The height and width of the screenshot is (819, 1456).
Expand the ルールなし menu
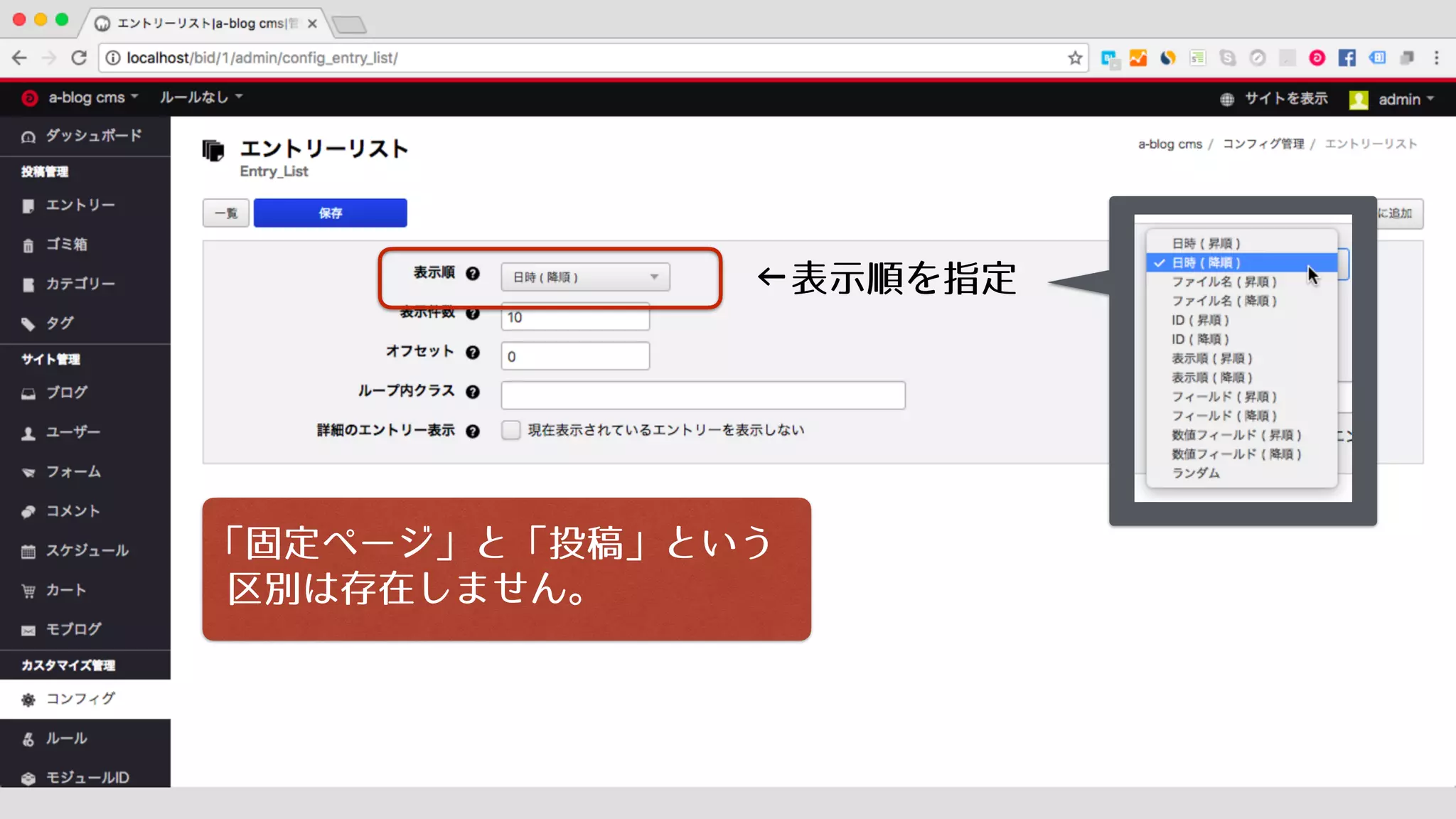(x=200, y=97)
